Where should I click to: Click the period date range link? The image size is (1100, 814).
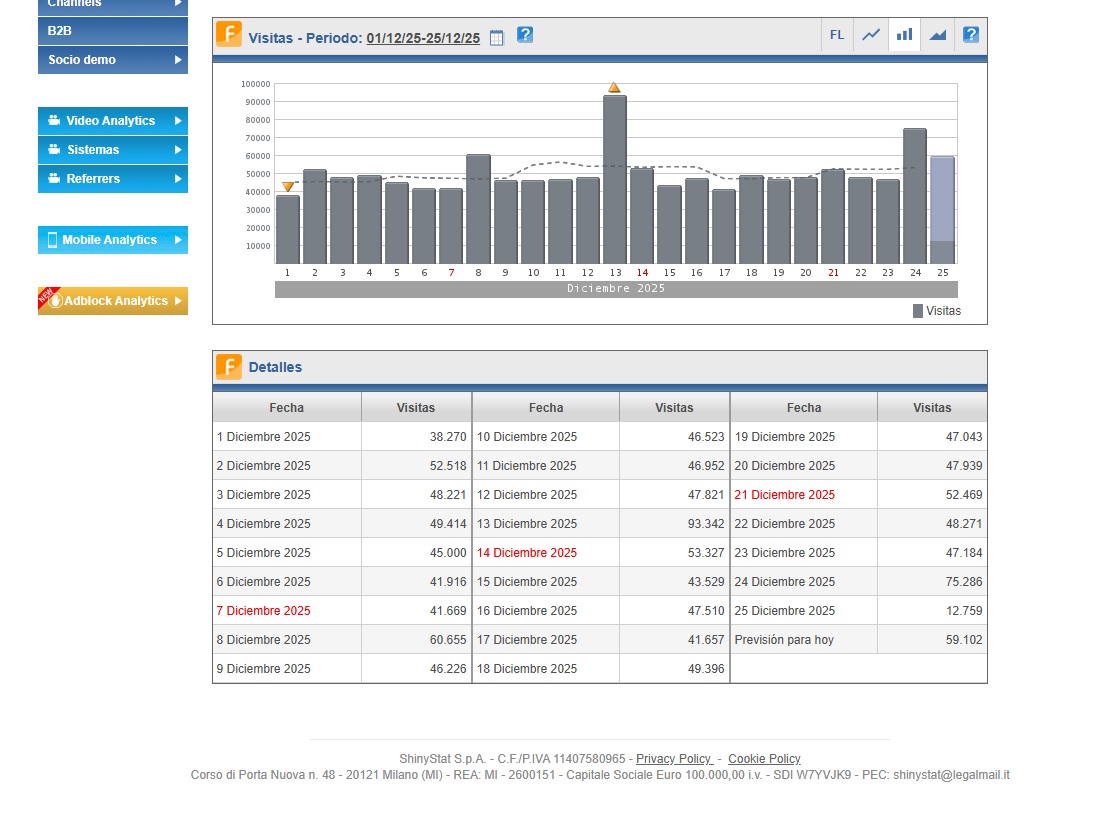(423, 38)
